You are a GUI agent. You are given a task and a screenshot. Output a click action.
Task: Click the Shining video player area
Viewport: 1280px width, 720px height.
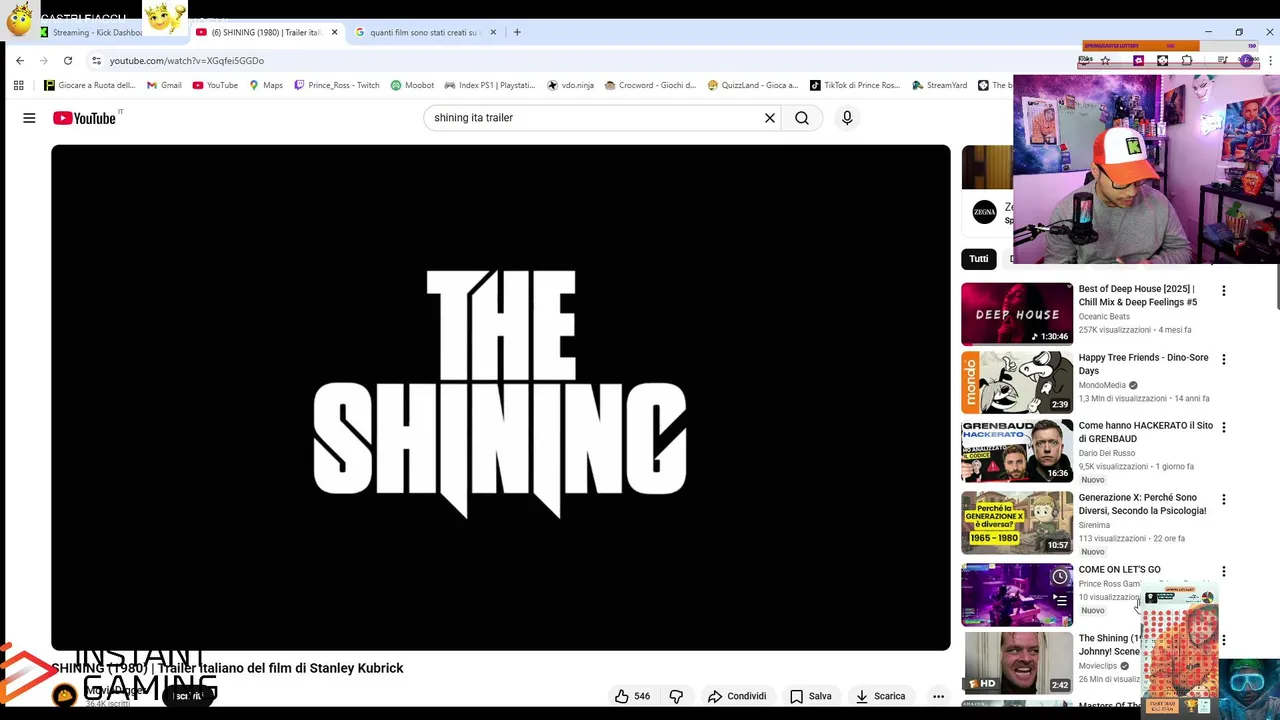pyautogui.click(x=501, y=397)
